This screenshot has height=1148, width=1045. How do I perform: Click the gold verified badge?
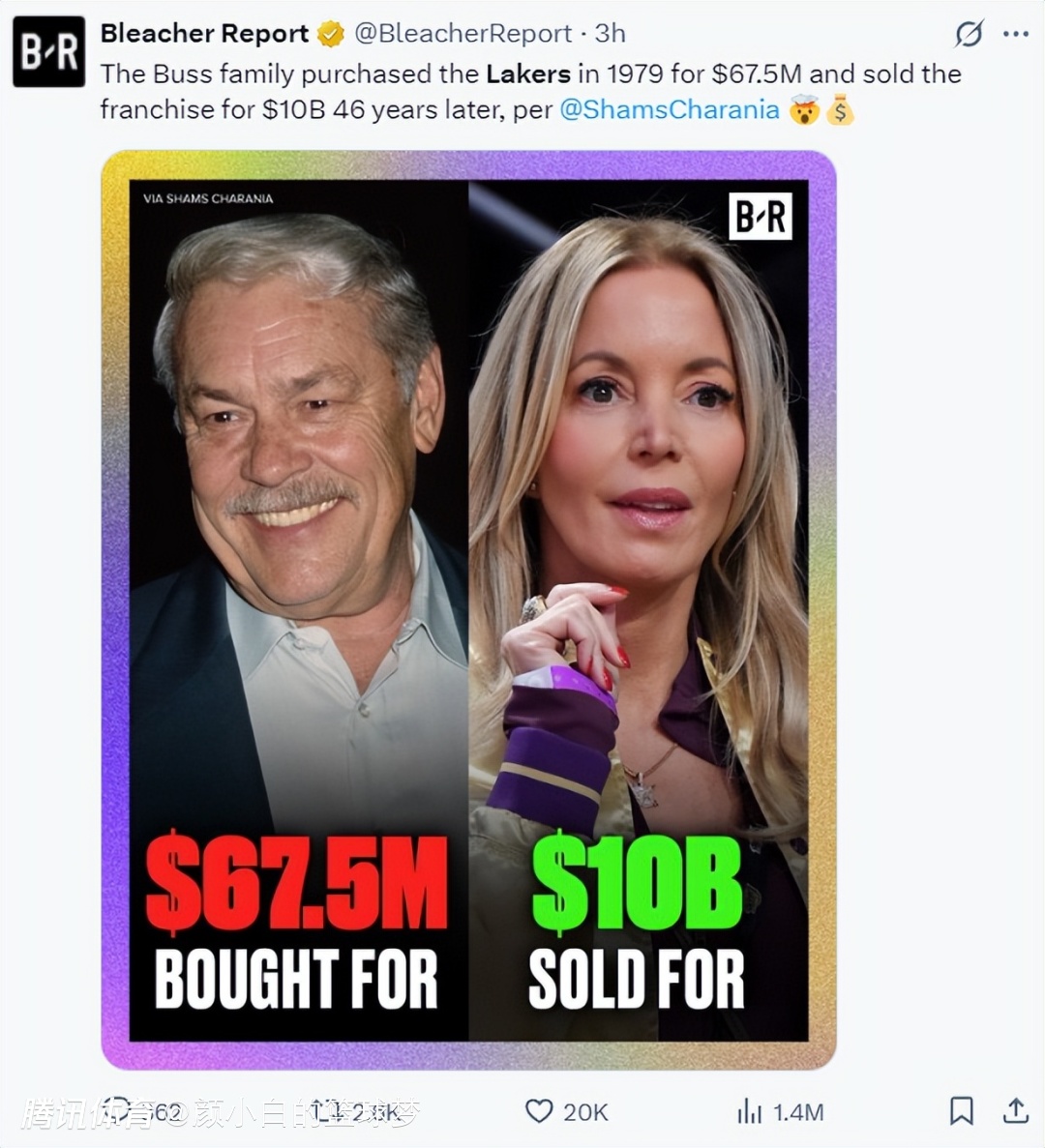(331, 34)
